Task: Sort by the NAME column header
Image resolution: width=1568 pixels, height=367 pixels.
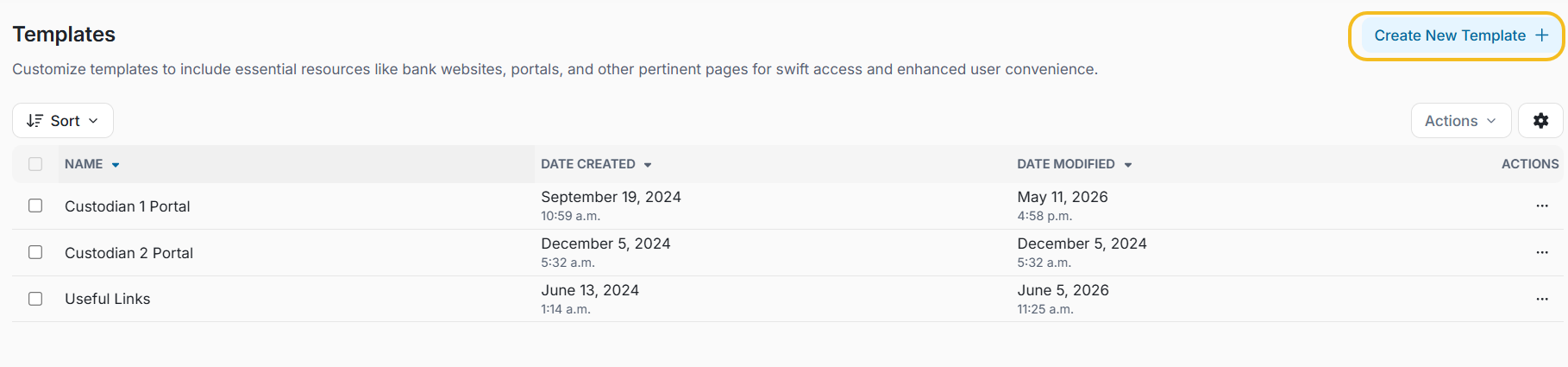Action: (x=84, y=164)
